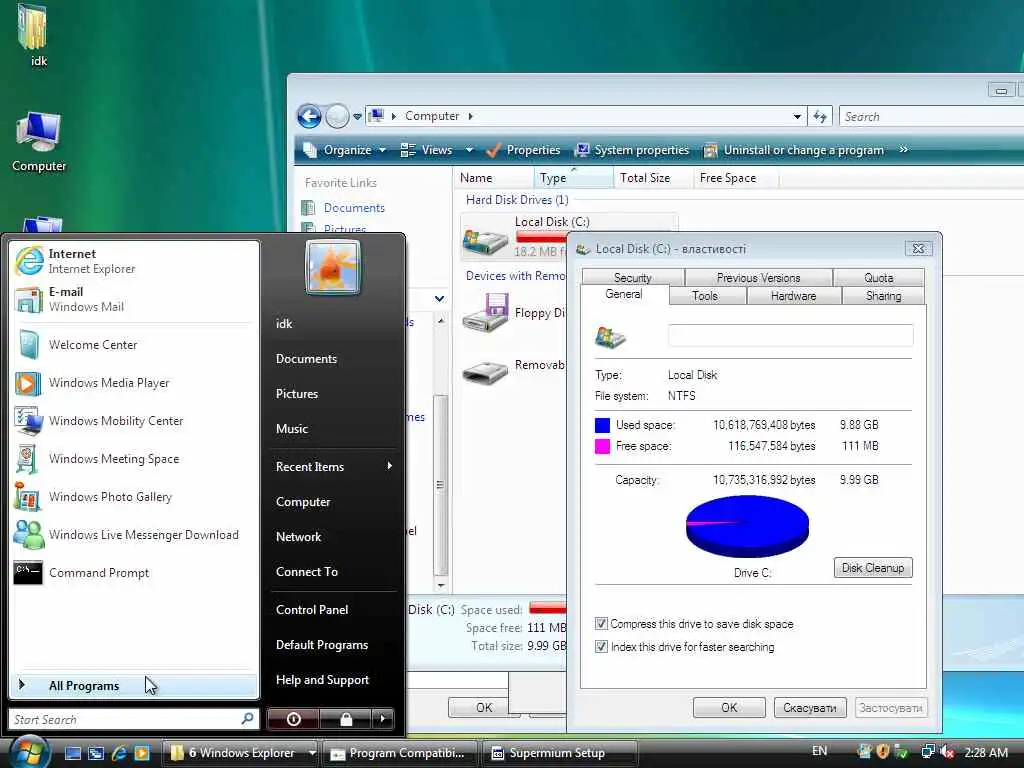Click the Drive C pie chart
Image resolution: width=1024 pixels, height=768 pixels.
[x=747, y=526]
